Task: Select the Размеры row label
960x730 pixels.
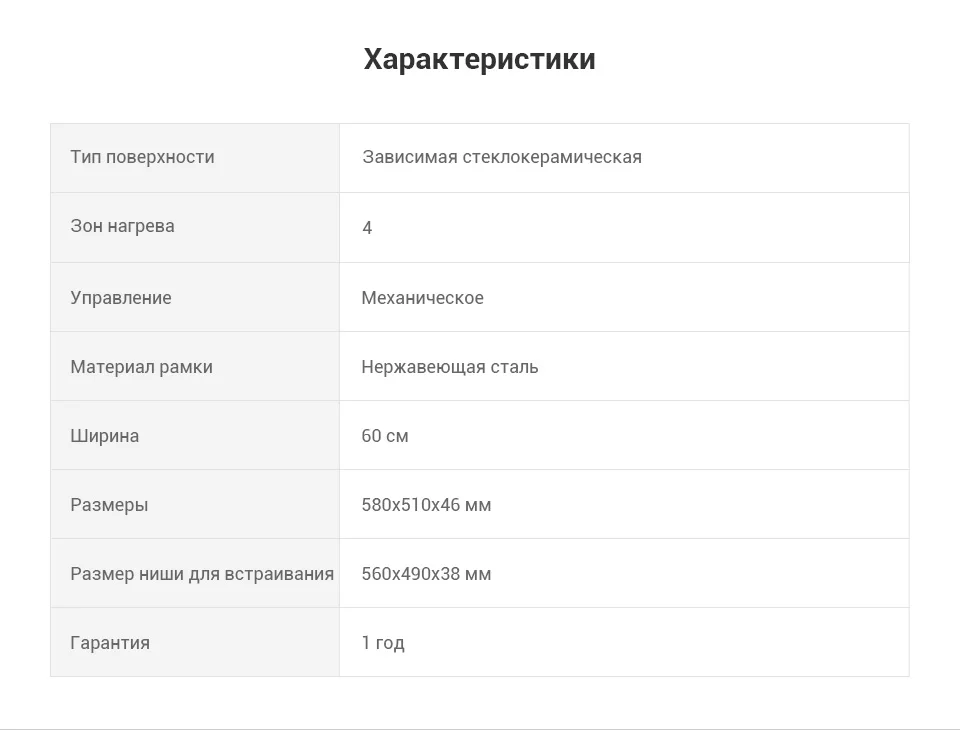Action: tap(109, 505)
